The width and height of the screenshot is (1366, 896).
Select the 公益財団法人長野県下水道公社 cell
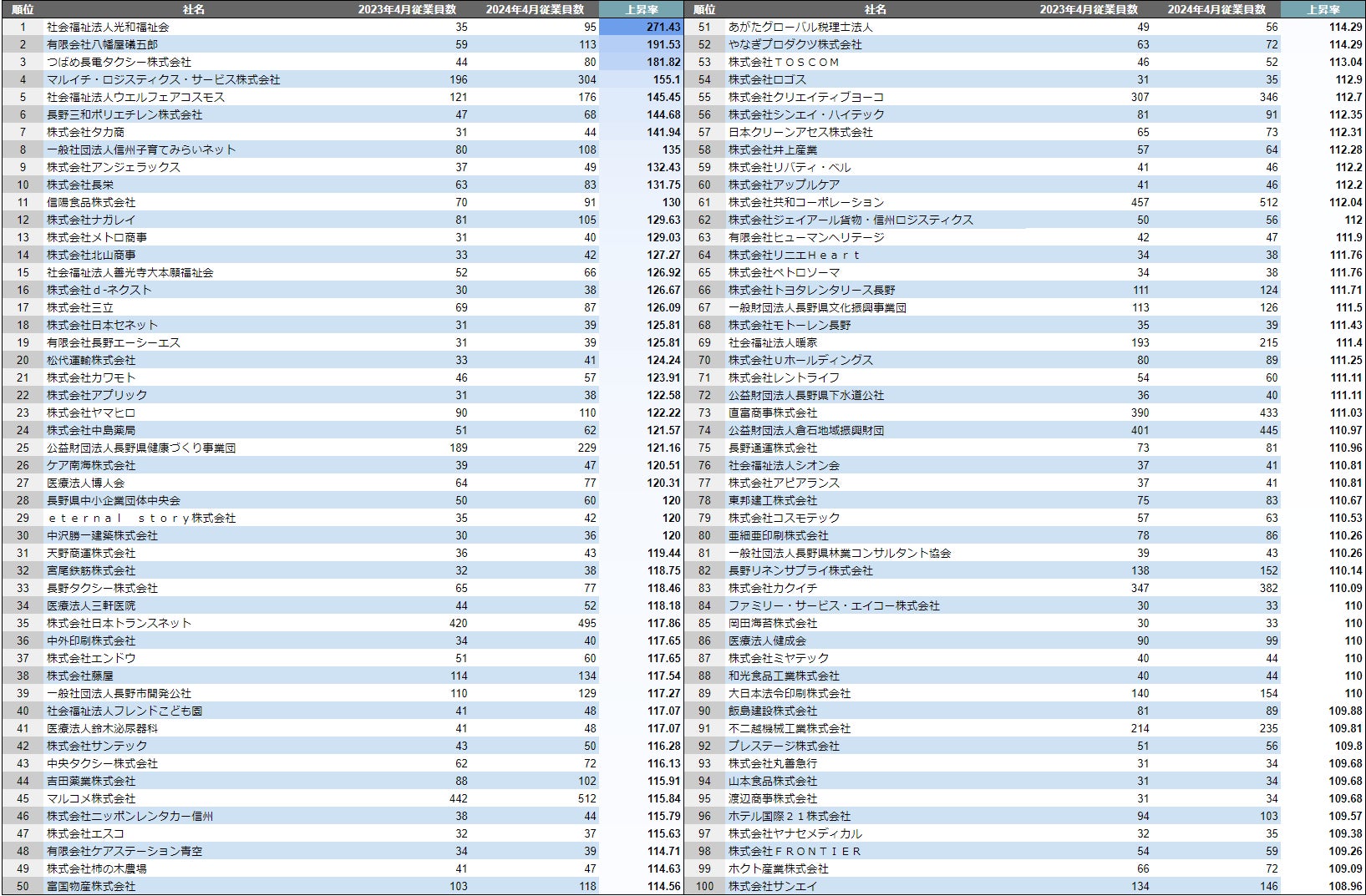tap(806, 395)
